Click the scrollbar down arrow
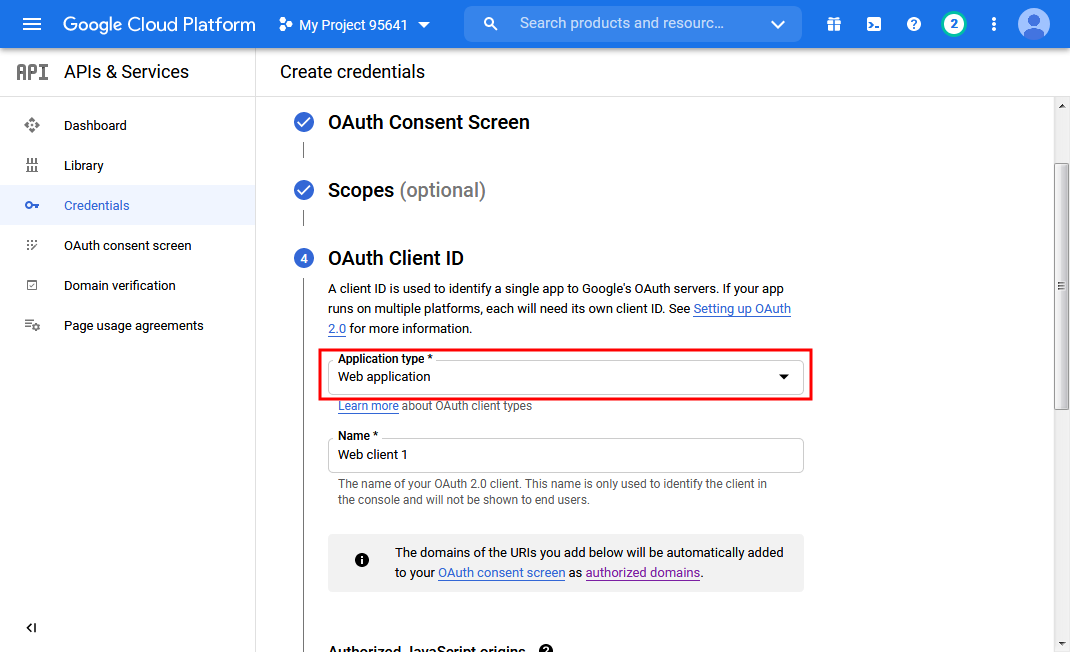This screenshot has width=1070, height=652. click(1061, 643)
